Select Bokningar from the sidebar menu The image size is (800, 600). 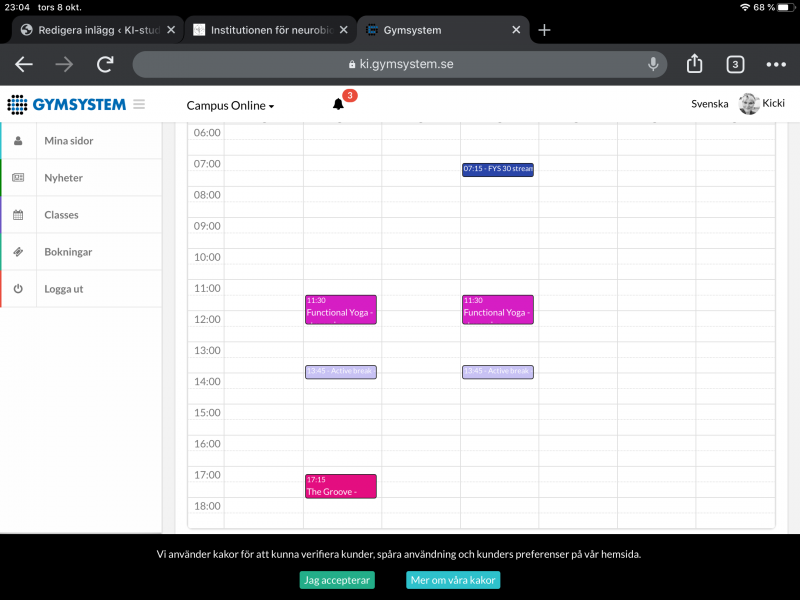[x=68, y=252]
